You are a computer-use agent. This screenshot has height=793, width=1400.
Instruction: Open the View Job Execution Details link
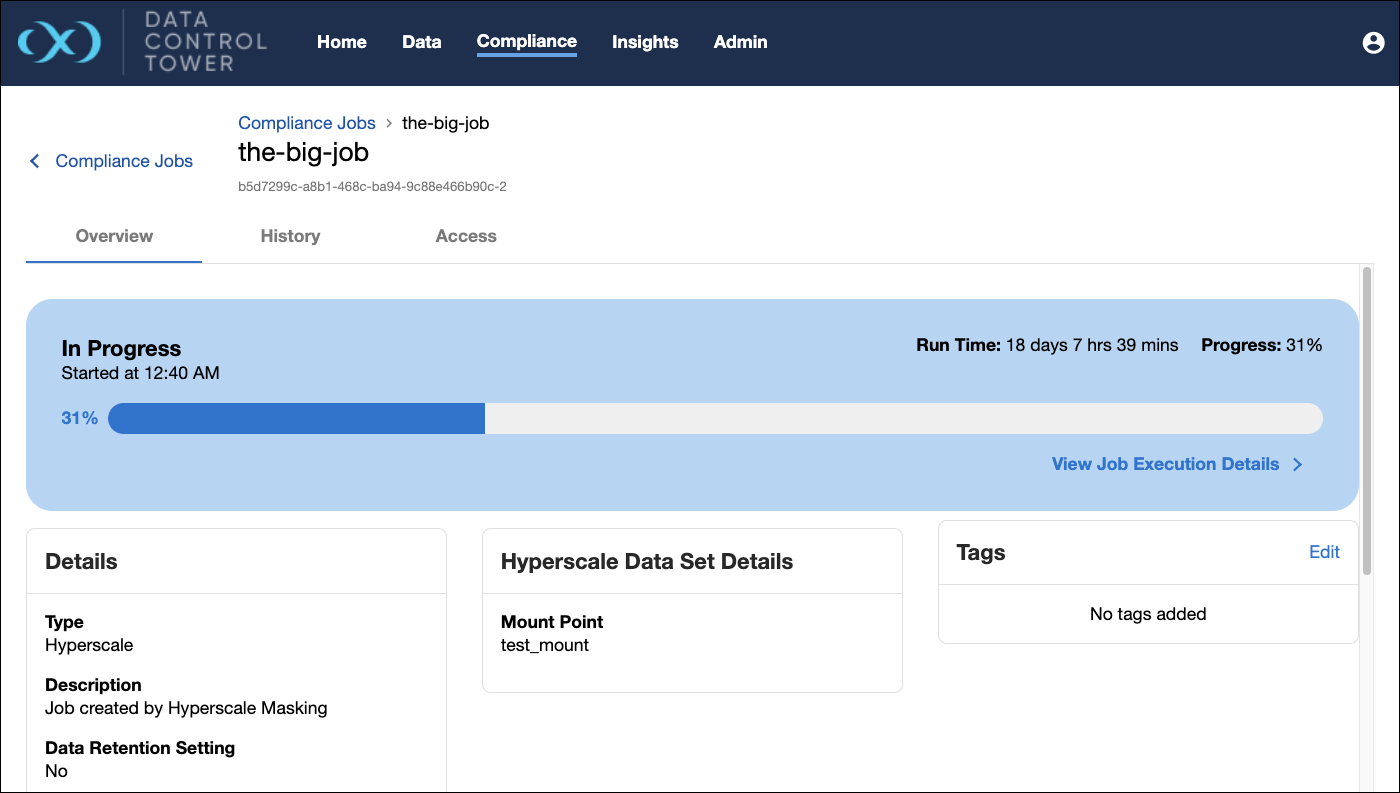tap(1165, 464)
